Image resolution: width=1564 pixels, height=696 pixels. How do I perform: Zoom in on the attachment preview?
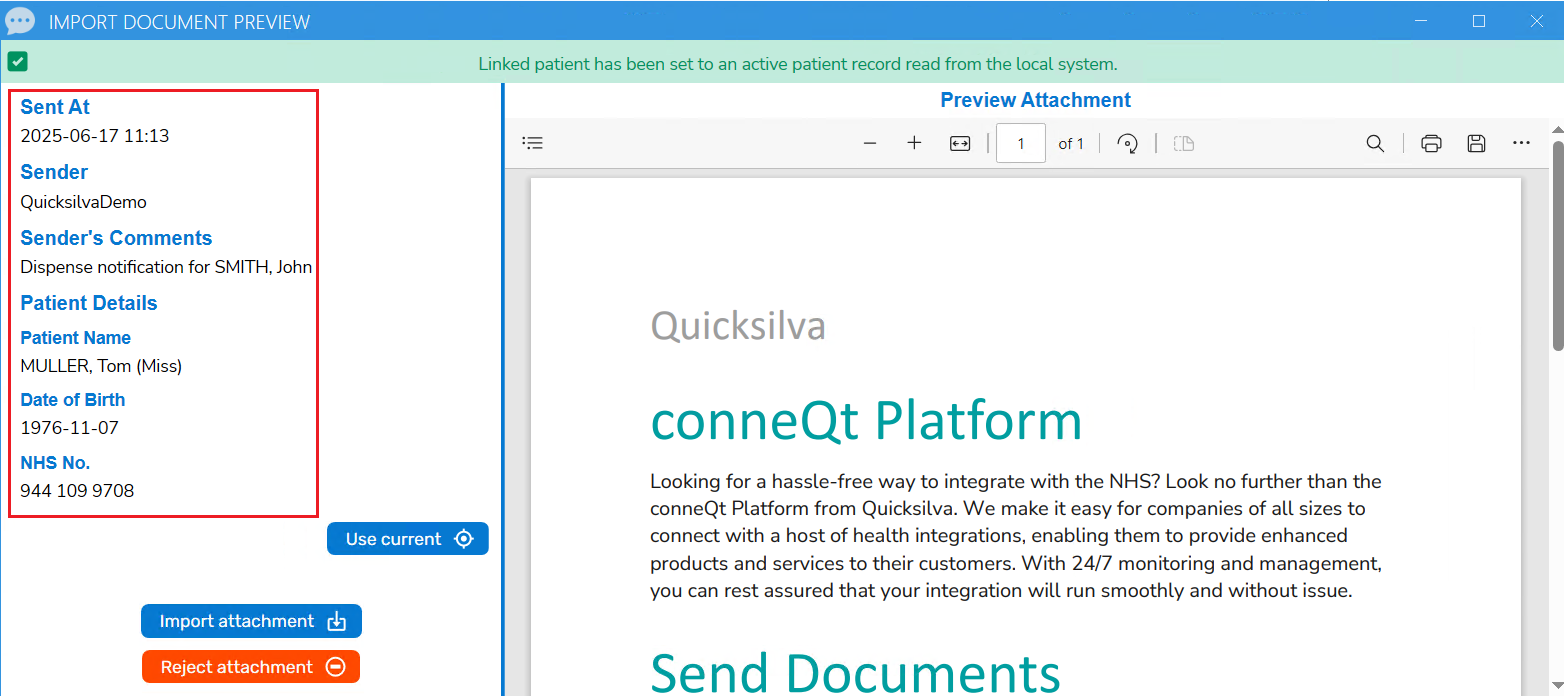[913, 143]
